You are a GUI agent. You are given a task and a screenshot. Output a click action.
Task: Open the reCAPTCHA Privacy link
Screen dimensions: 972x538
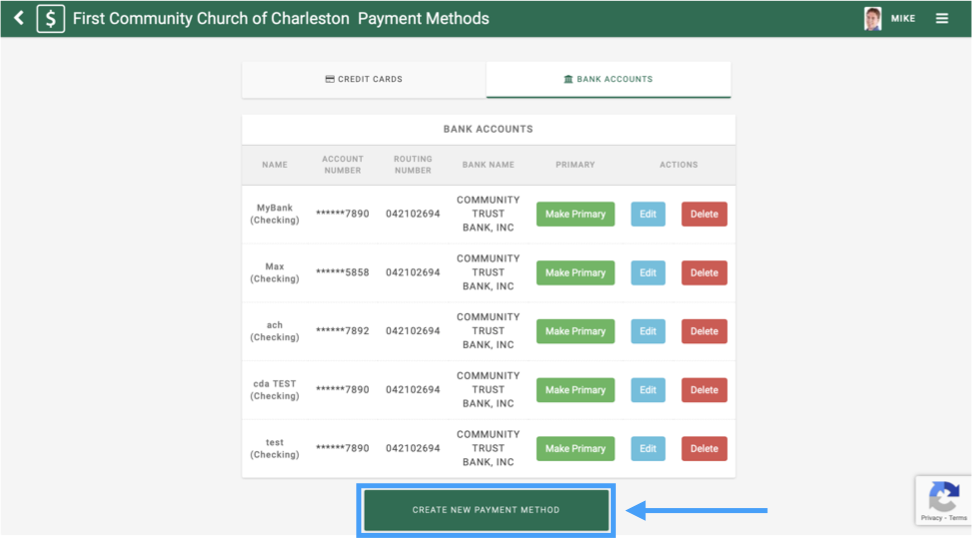[931, 518]
